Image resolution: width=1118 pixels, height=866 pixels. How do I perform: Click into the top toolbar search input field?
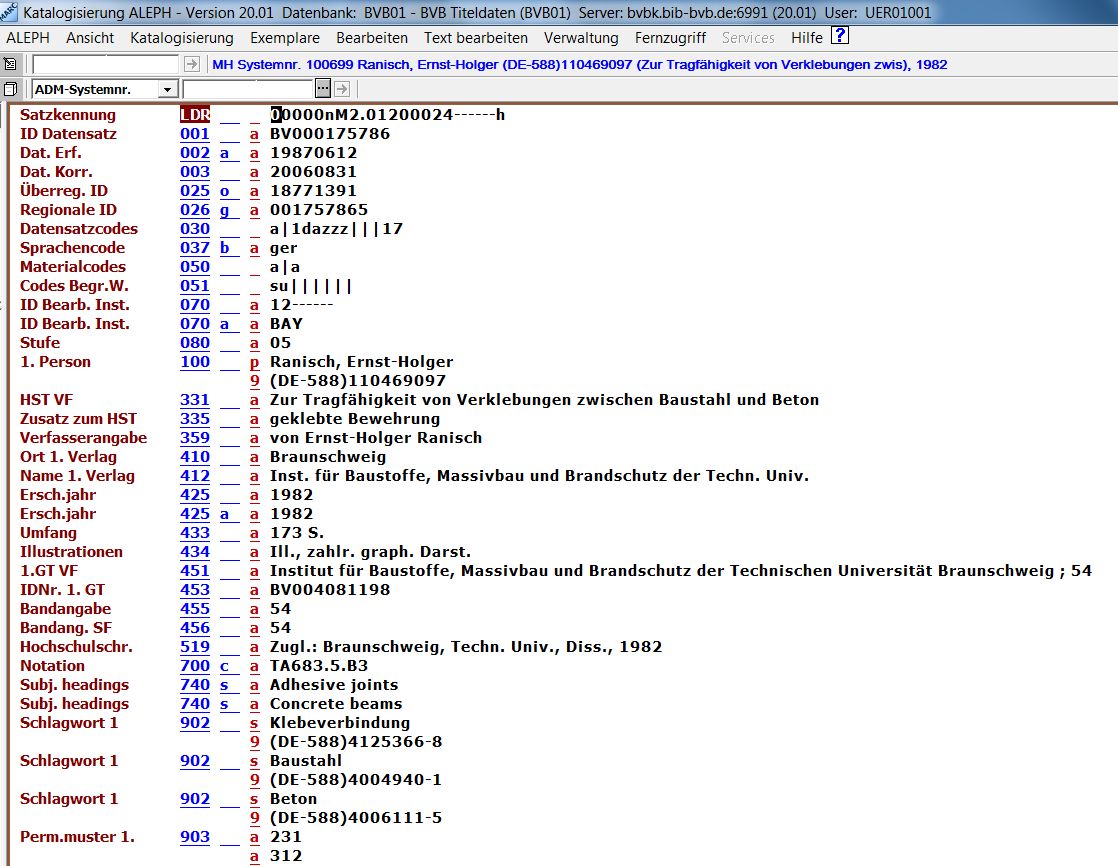pos(107,64)
